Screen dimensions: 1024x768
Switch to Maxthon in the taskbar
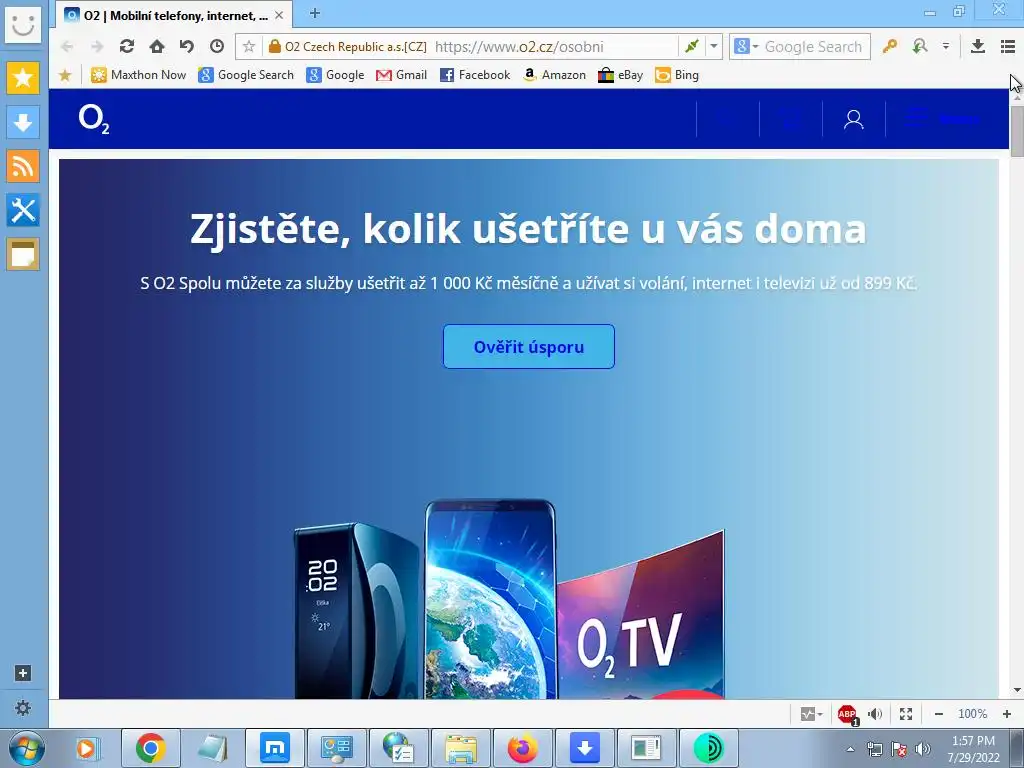275,748
